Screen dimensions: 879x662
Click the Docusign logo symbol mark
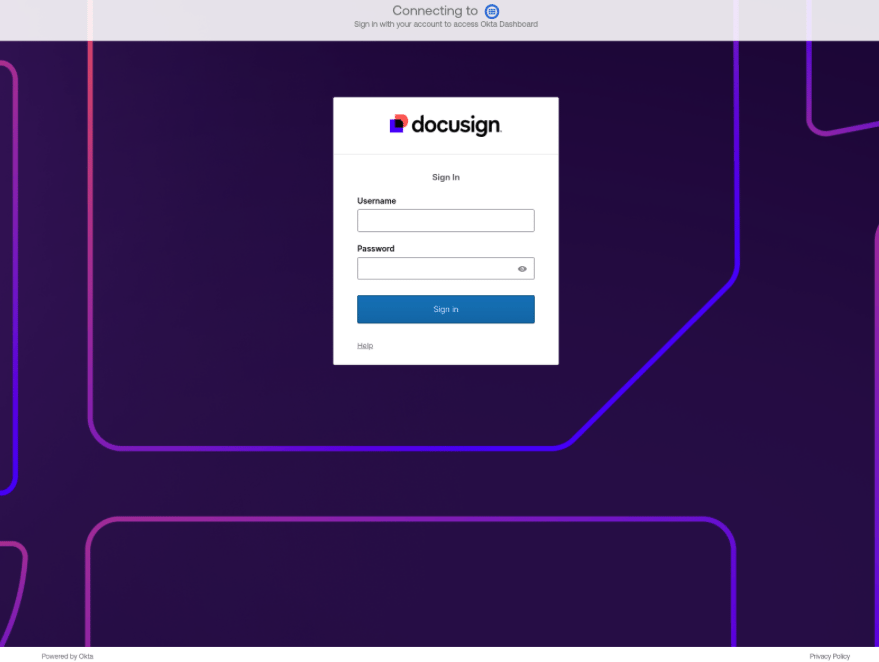pyautogui.click(x=398, y=124)
